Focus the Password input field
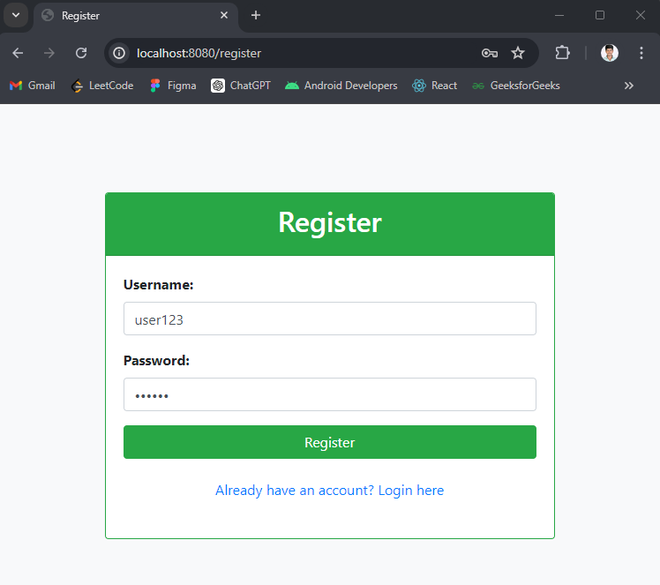Viewport: 660px width, 585px height. (329, 395)
